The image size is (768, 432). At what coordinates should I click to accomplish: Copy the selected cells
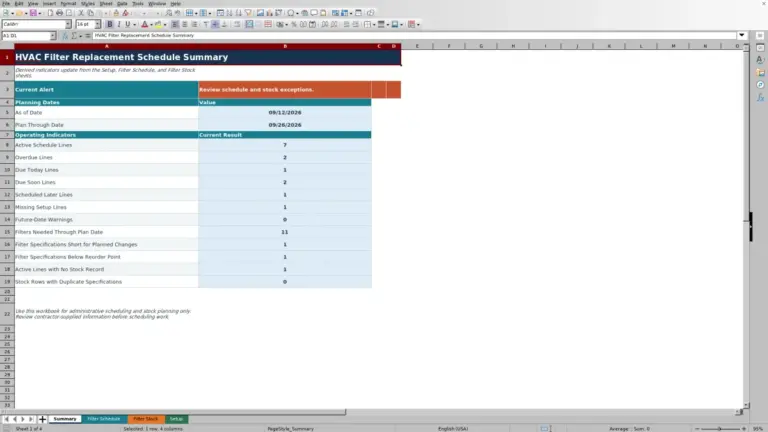(90, 13)
